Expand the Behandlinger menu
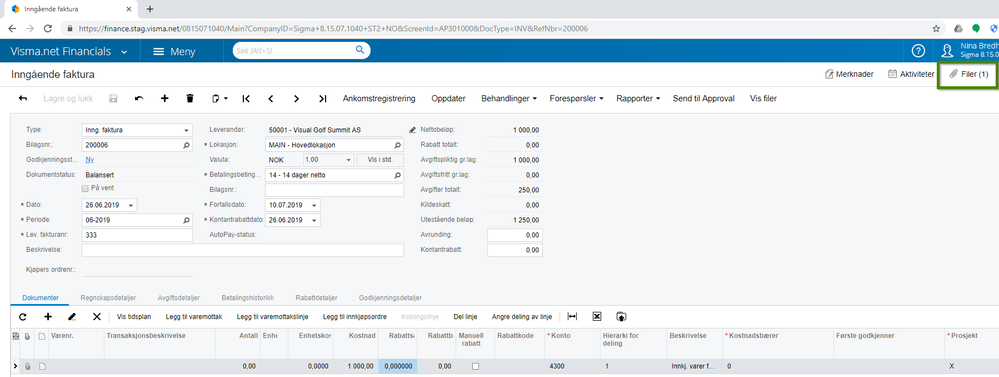This screenshot has height=377, width=999. point(508,99)
